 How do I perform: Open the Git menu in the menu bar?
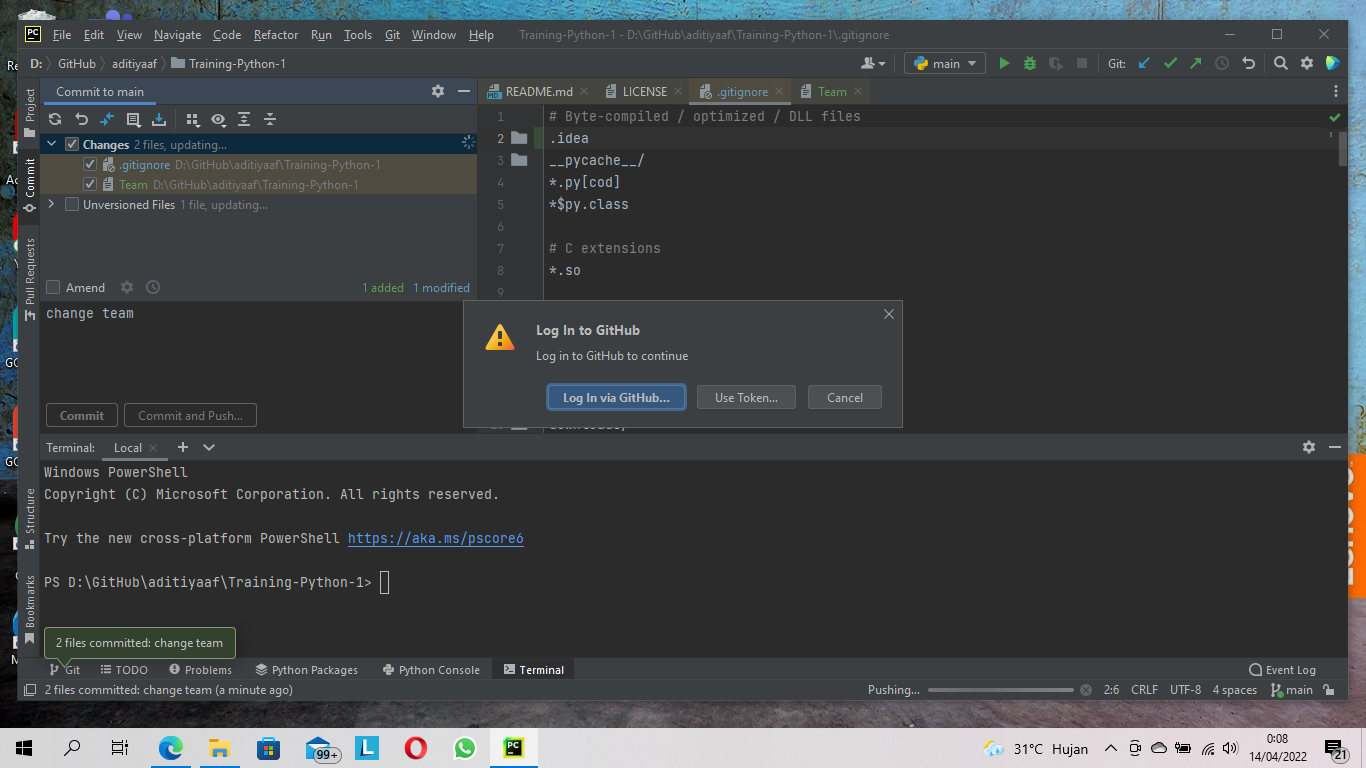click(392, 34)
